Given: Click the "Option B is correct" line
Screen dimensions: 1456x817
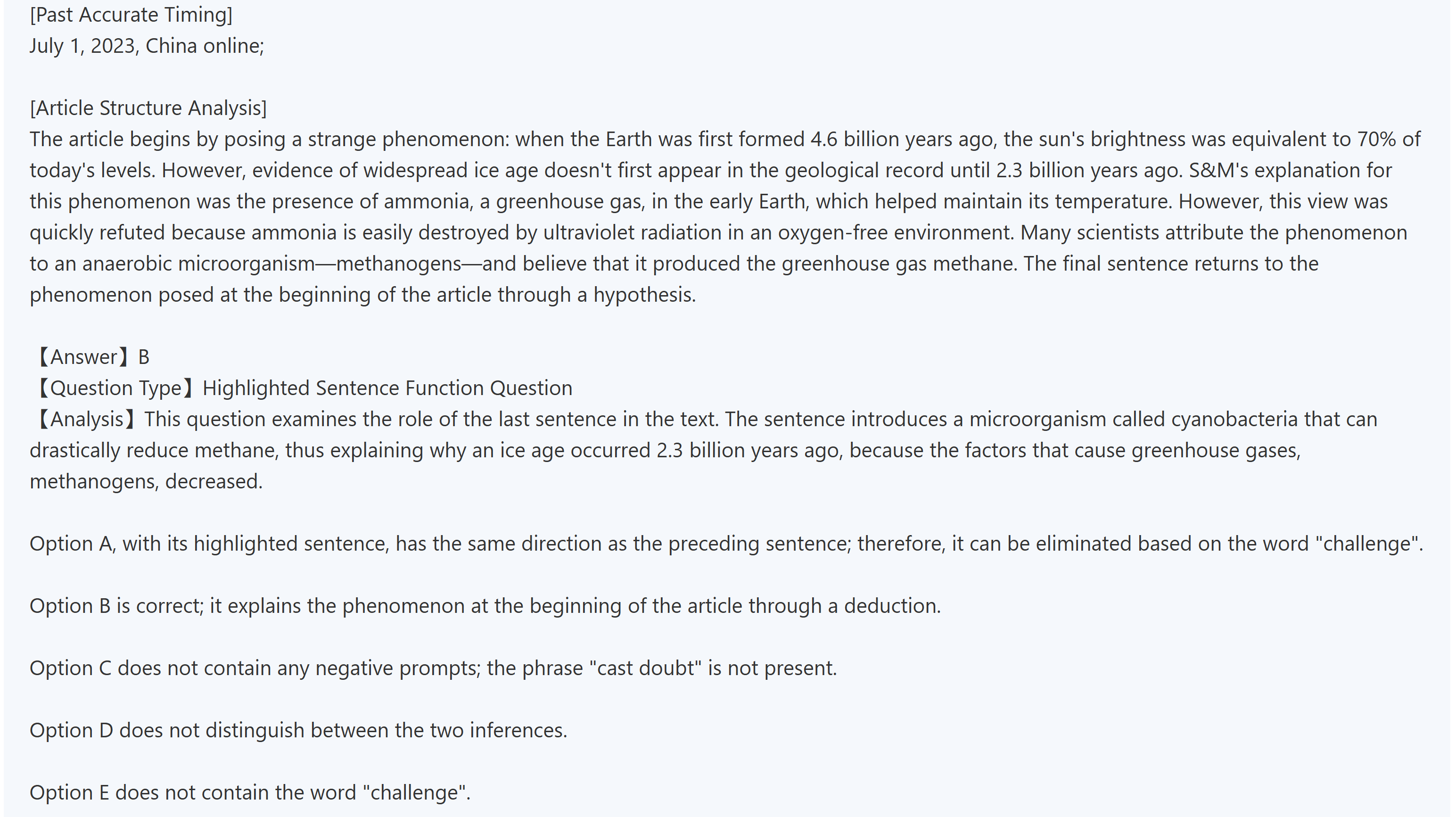Looking at the screenshot, I should click(x=485, y=605).
